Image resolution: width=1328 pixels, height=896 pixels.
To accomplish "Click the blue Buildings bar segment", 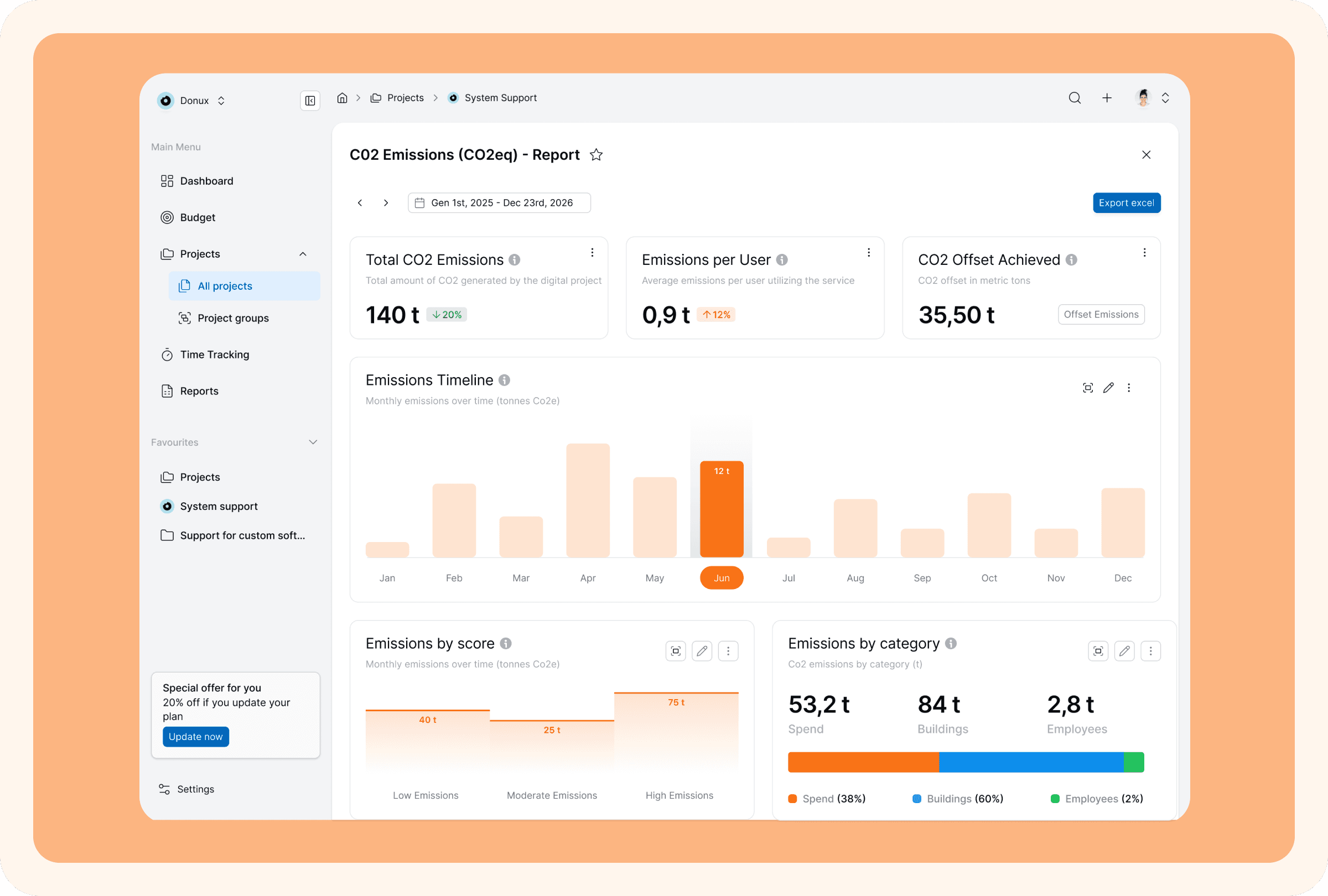I will coord(1031,762).
